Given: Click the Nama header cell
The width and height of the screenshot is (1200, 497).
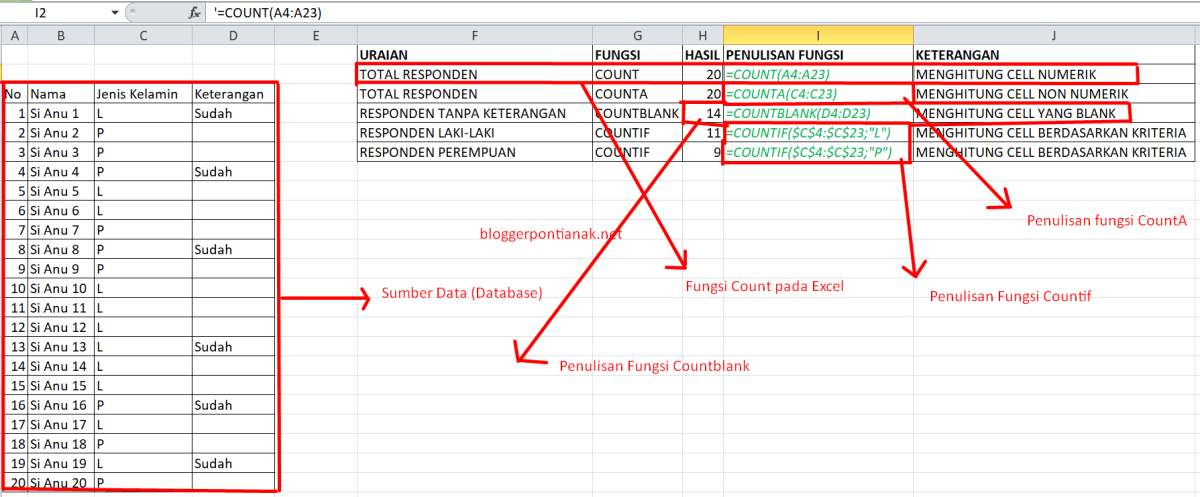Looking at the screenshot, I should (x=61, y=94).
